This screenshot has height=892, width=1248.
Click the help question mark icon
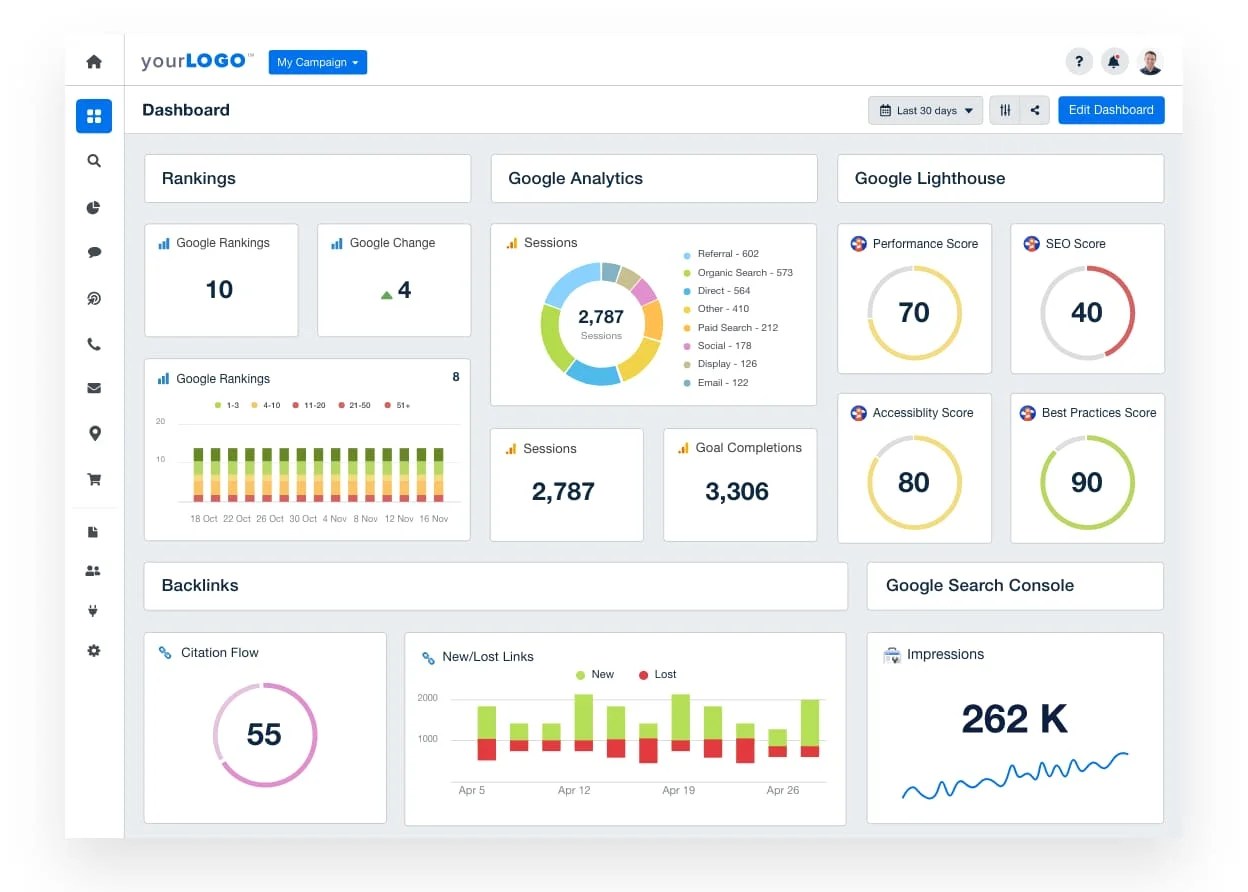coord(1078,62)
